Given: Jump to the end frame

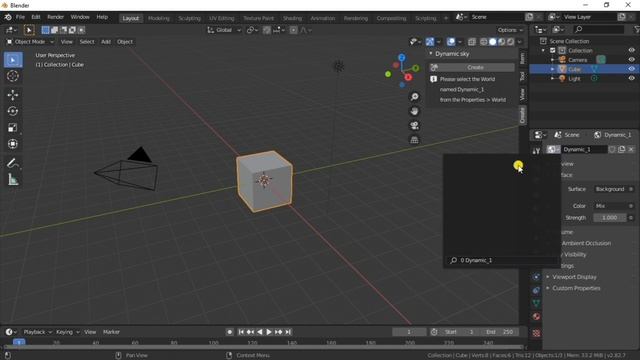Looking at the screenshot, I should point(288,332).
